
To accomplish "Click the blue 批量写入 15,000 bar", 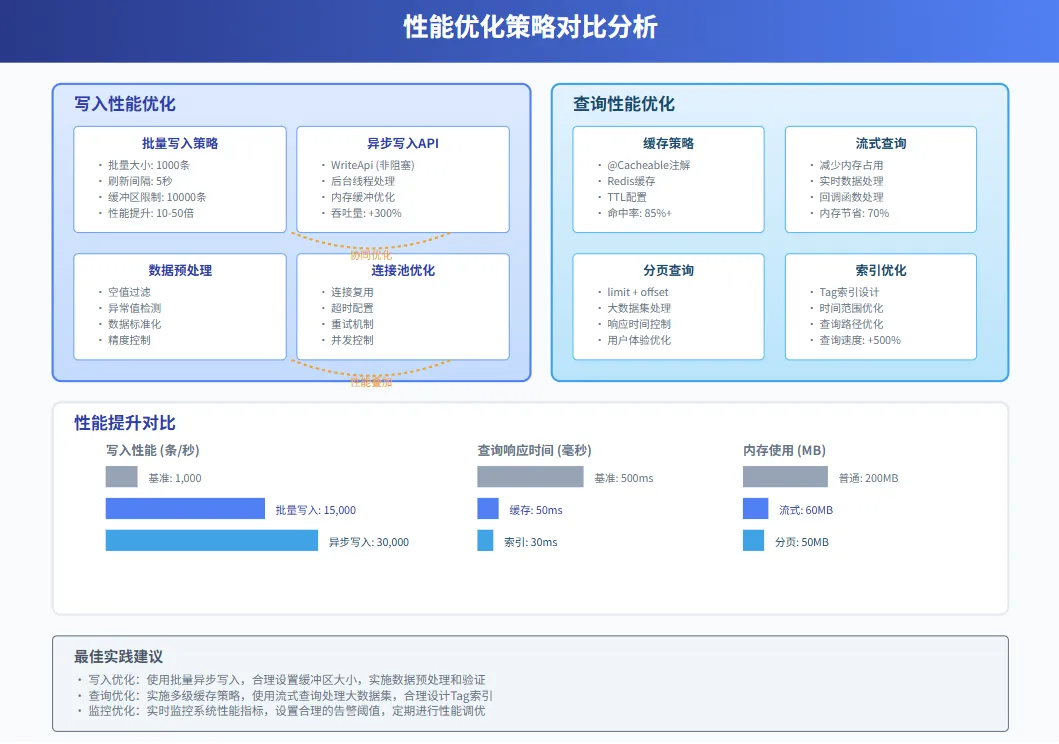I will 185,509.
